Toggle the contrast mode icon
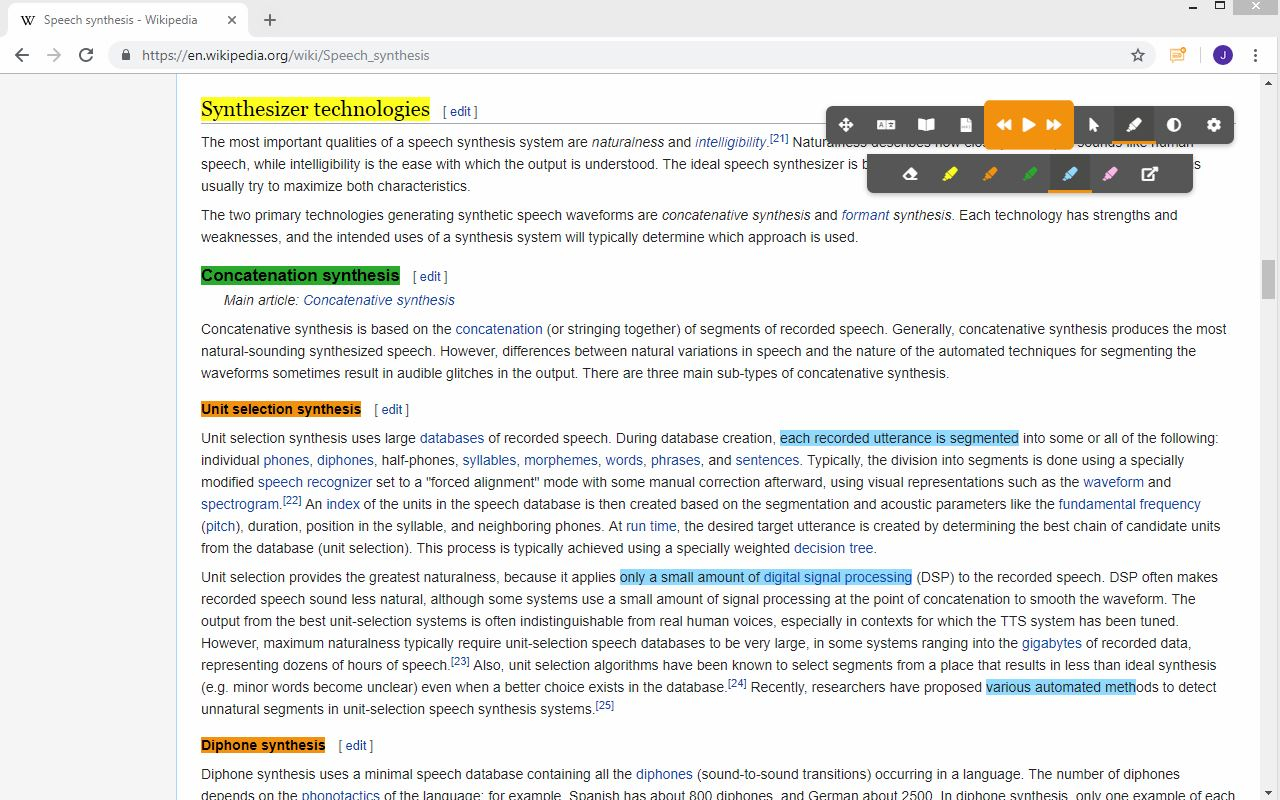Image resolution: width=1280 pixels, height=800 pixels. (x=1173, y=124)
